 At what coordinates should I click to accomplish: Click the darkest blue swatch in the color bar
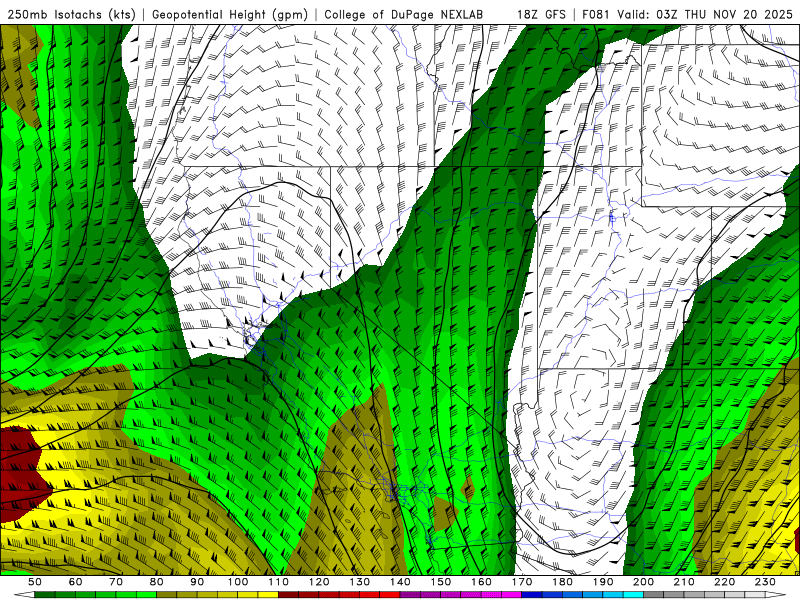coord(532,595)
